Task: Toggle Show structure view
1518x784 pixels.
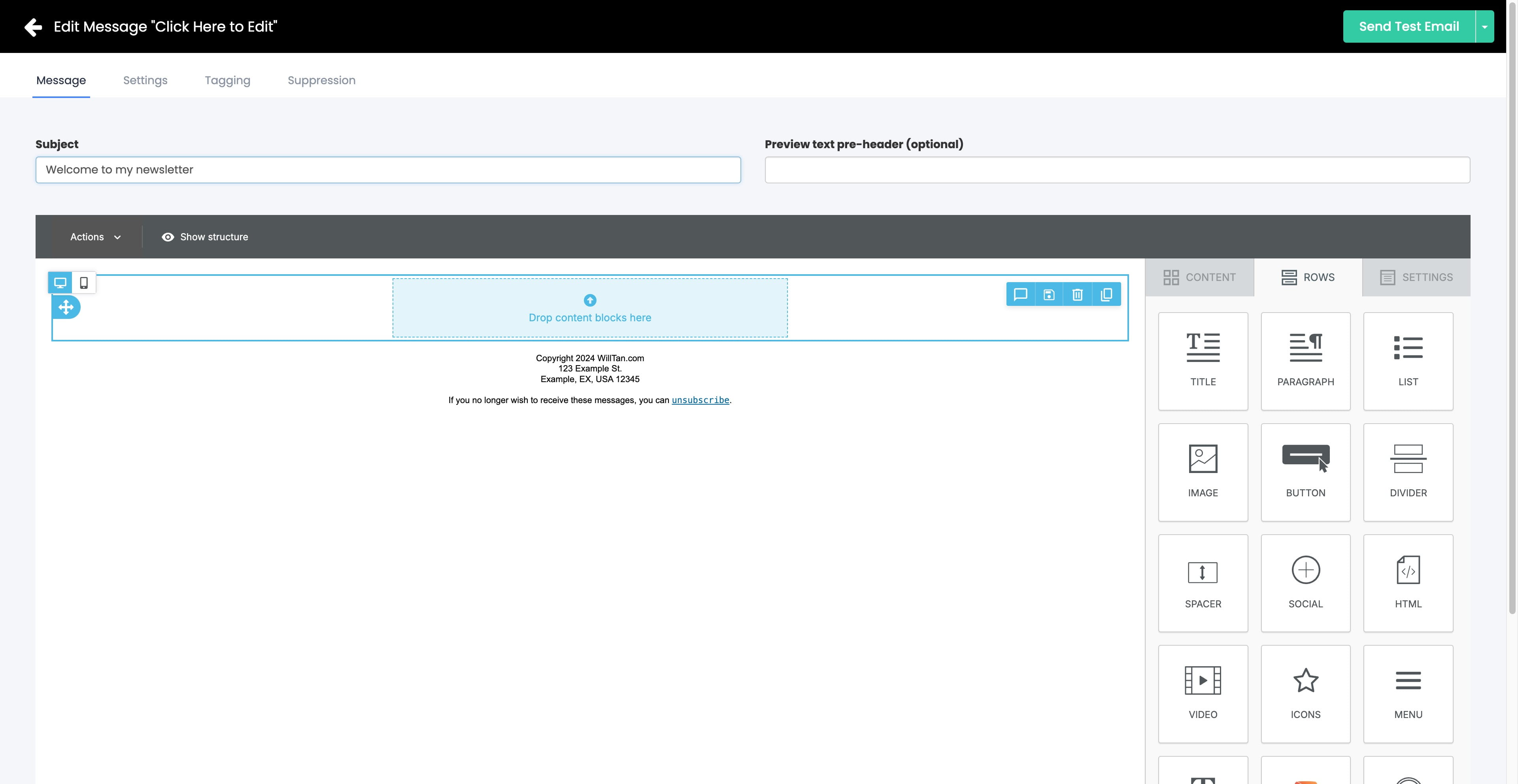Action: [204, 237]
